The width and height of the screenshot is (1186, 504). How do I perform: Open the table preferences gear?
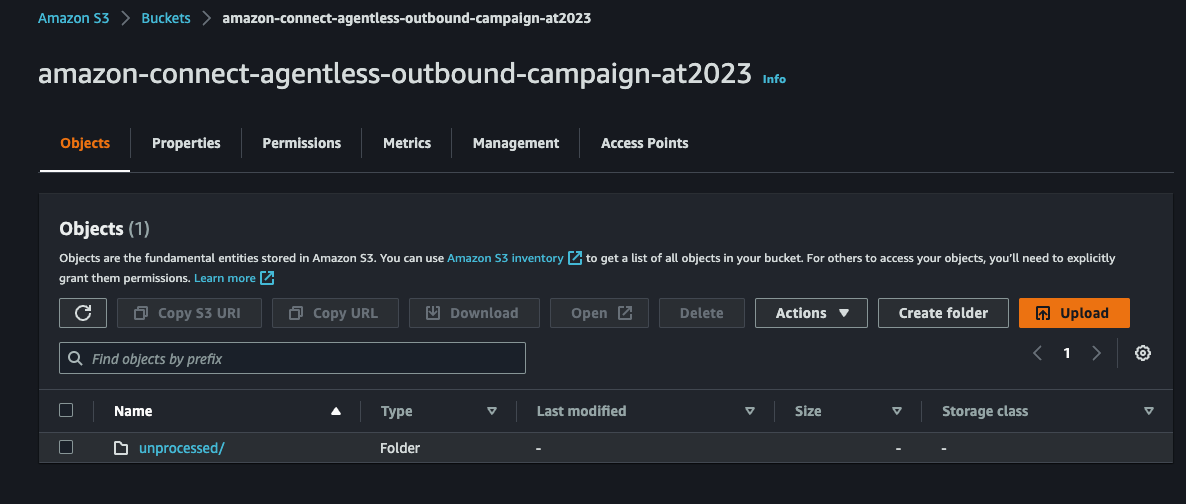(x=1143, y=353)
